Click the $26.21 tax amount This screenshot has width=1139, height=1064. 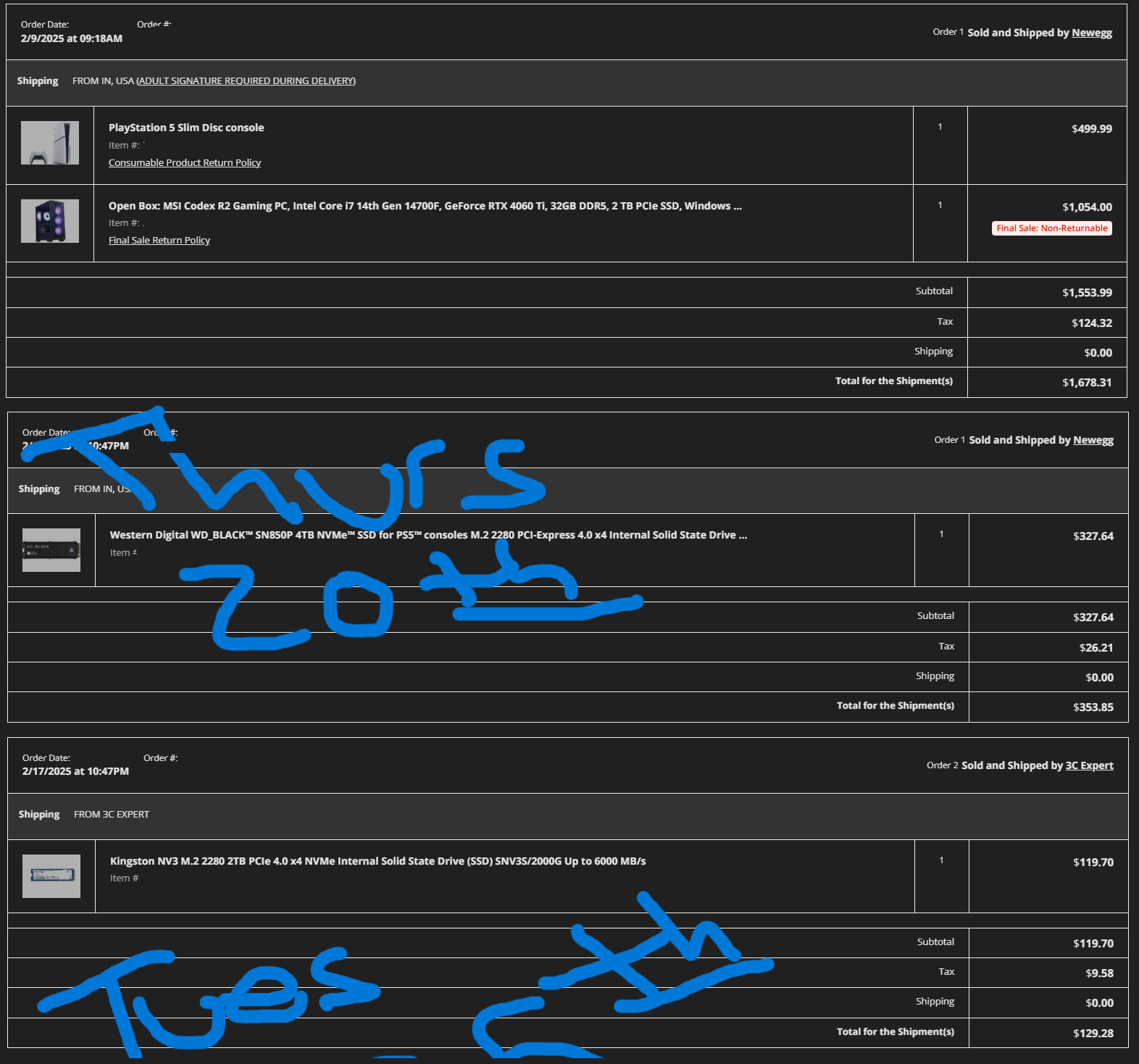[x=1096, y=648]
